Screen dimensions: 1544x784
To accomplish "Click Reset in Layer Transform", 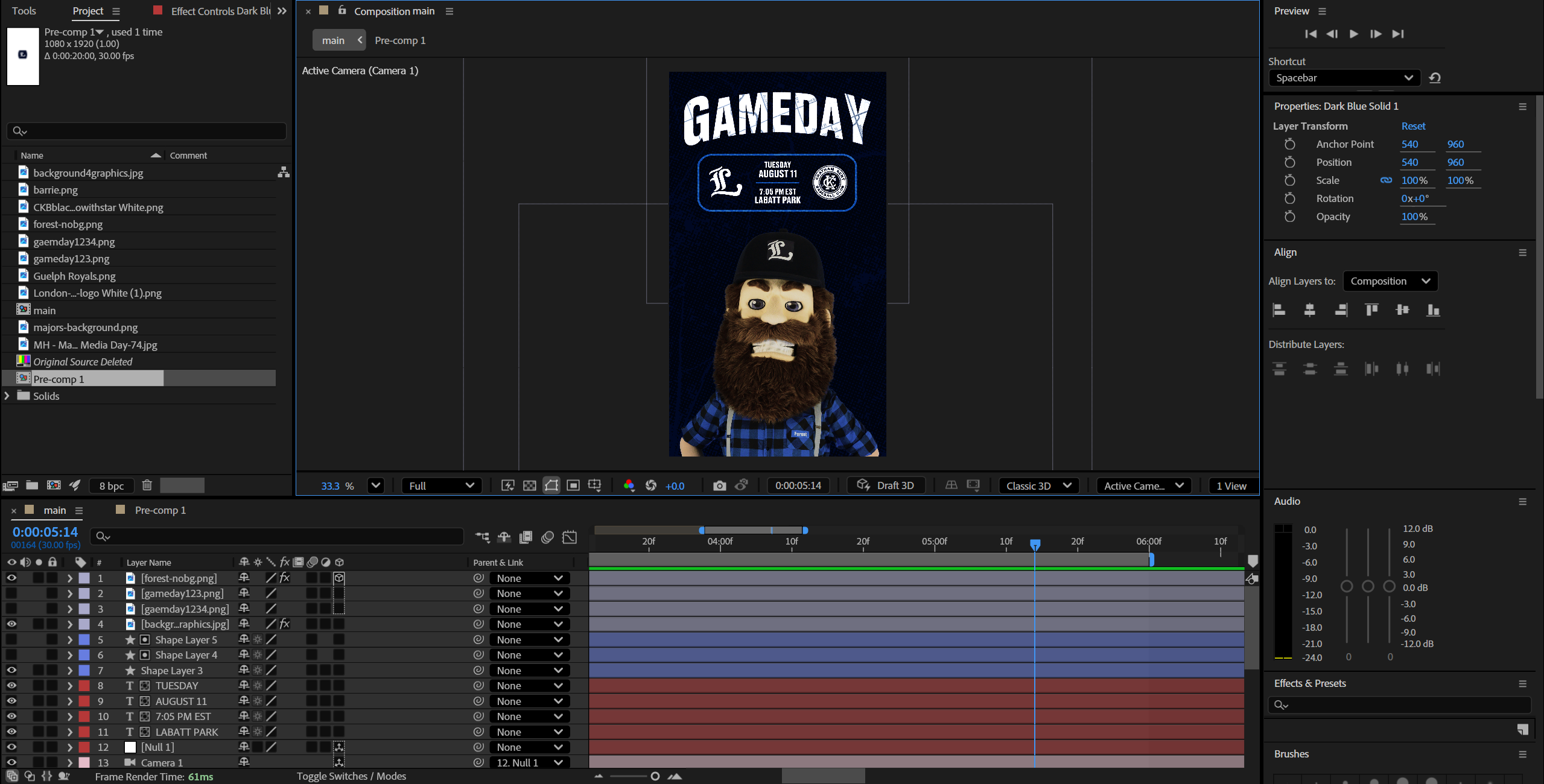I will pyautogui.click(x=1413, y=126).
